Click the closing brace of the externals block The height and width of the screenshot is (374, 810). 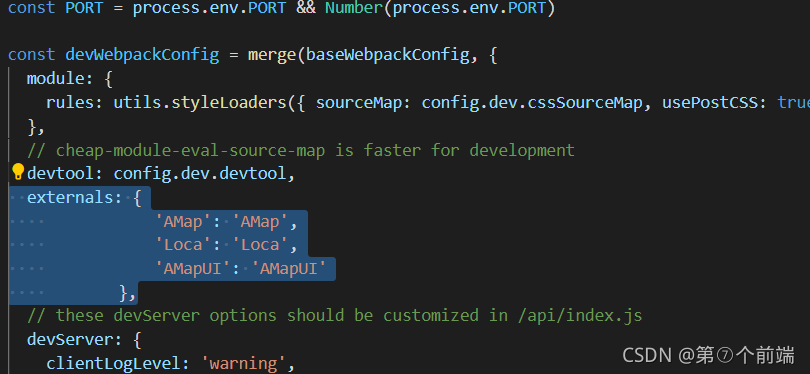tap(124, 292)
